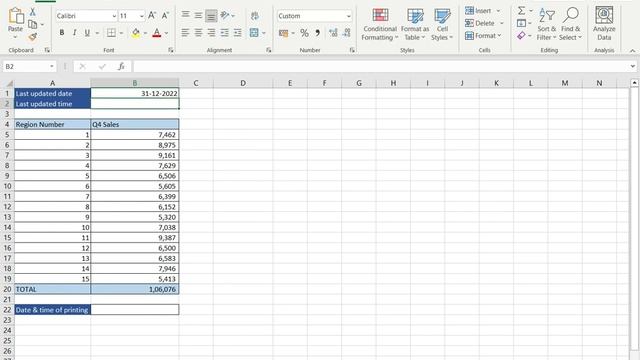The image size is (640, 360).
Task: Open Sort & Filter menu
Action: (x=547, y=24)
